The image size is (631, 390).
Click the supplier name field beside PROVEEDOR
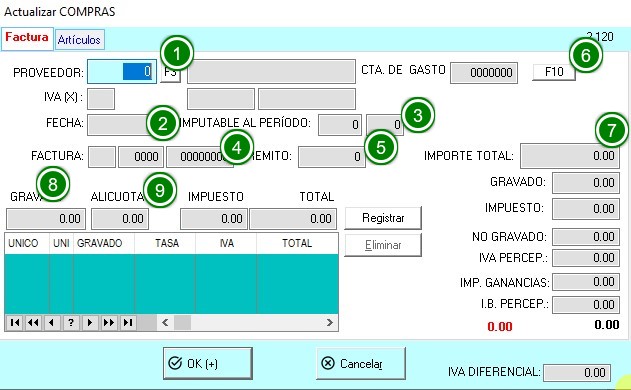271,72
